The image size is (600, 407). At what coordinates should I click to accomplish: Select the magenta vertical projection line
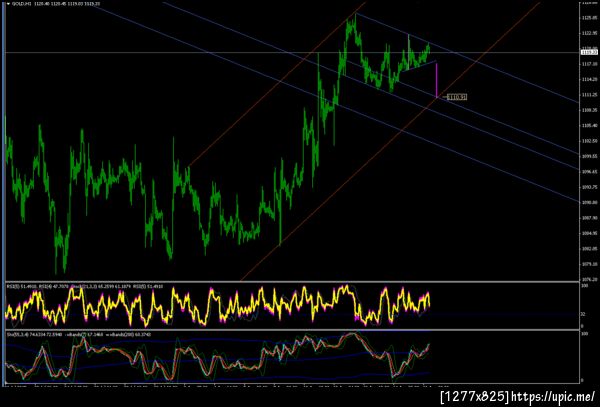click(x=437, y=80)
